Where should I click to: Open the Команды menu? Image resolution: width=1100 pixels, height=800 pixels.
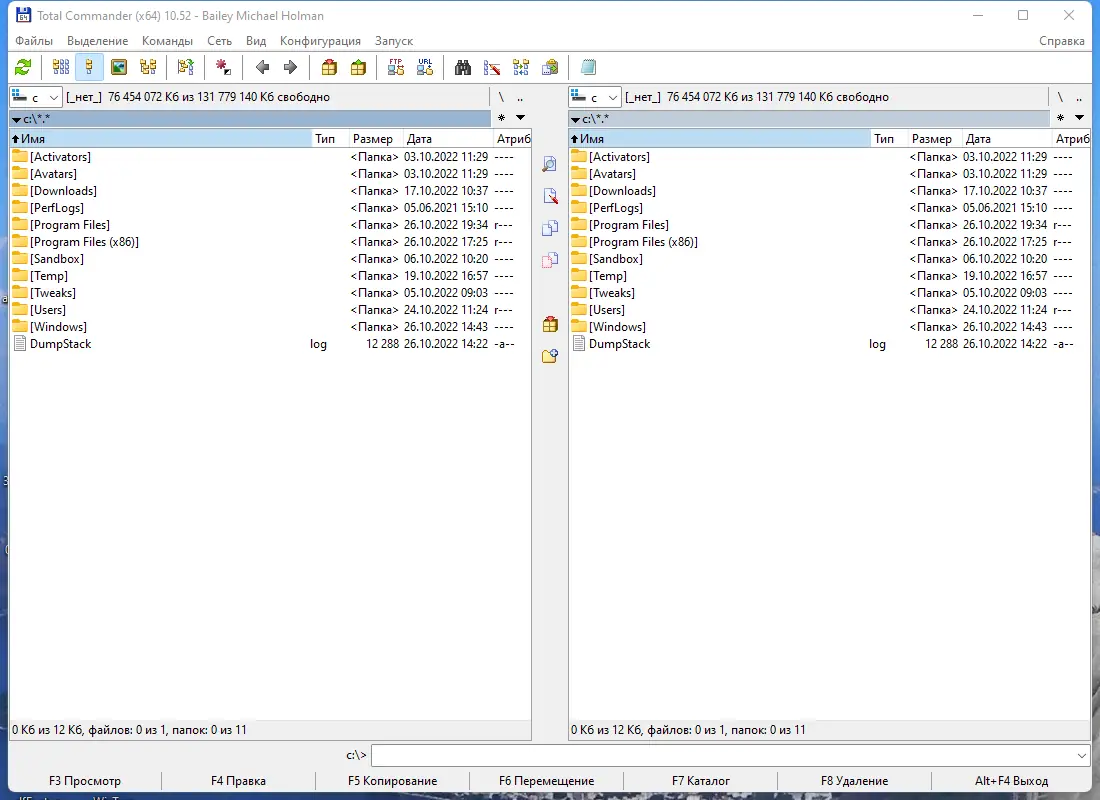167,41
